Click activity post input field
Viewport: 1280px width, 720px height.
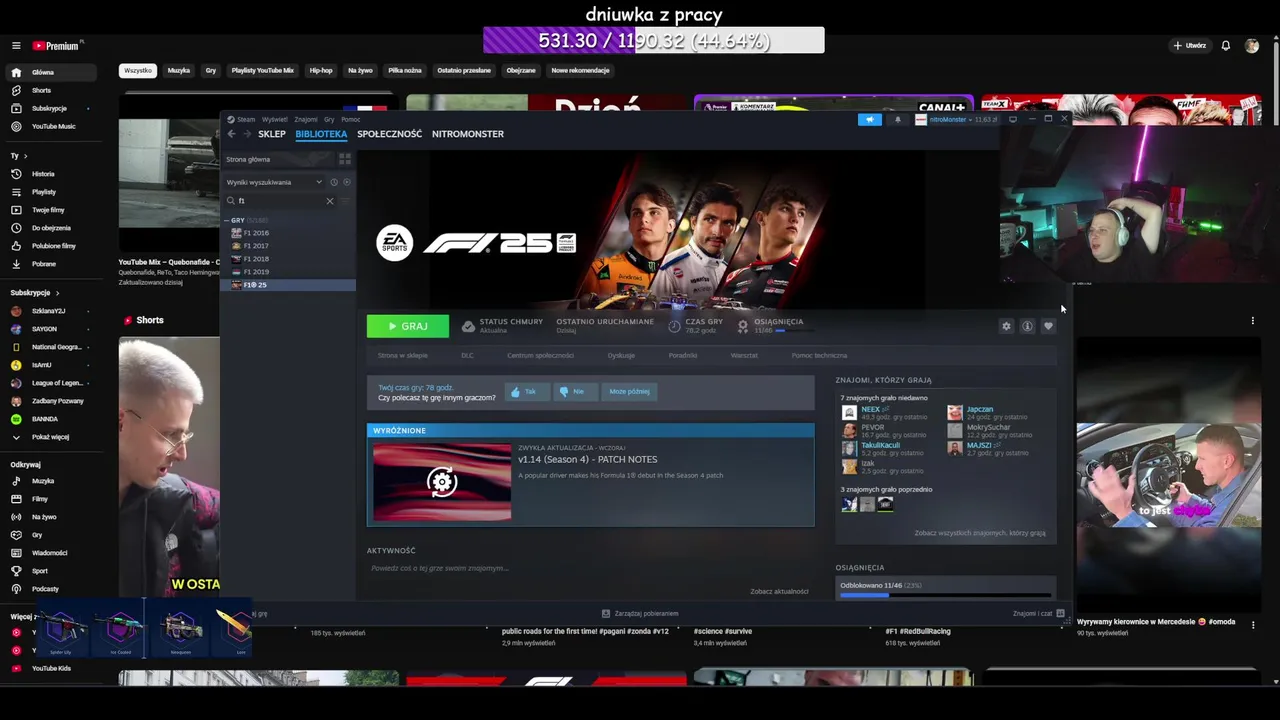point(590,568)
